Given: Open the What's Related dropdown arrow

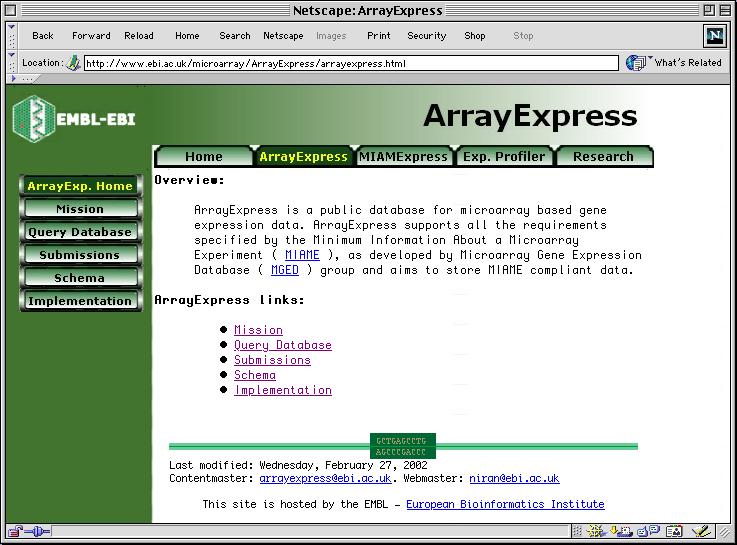Looking at the screenshot, I should tap(651, 58).
